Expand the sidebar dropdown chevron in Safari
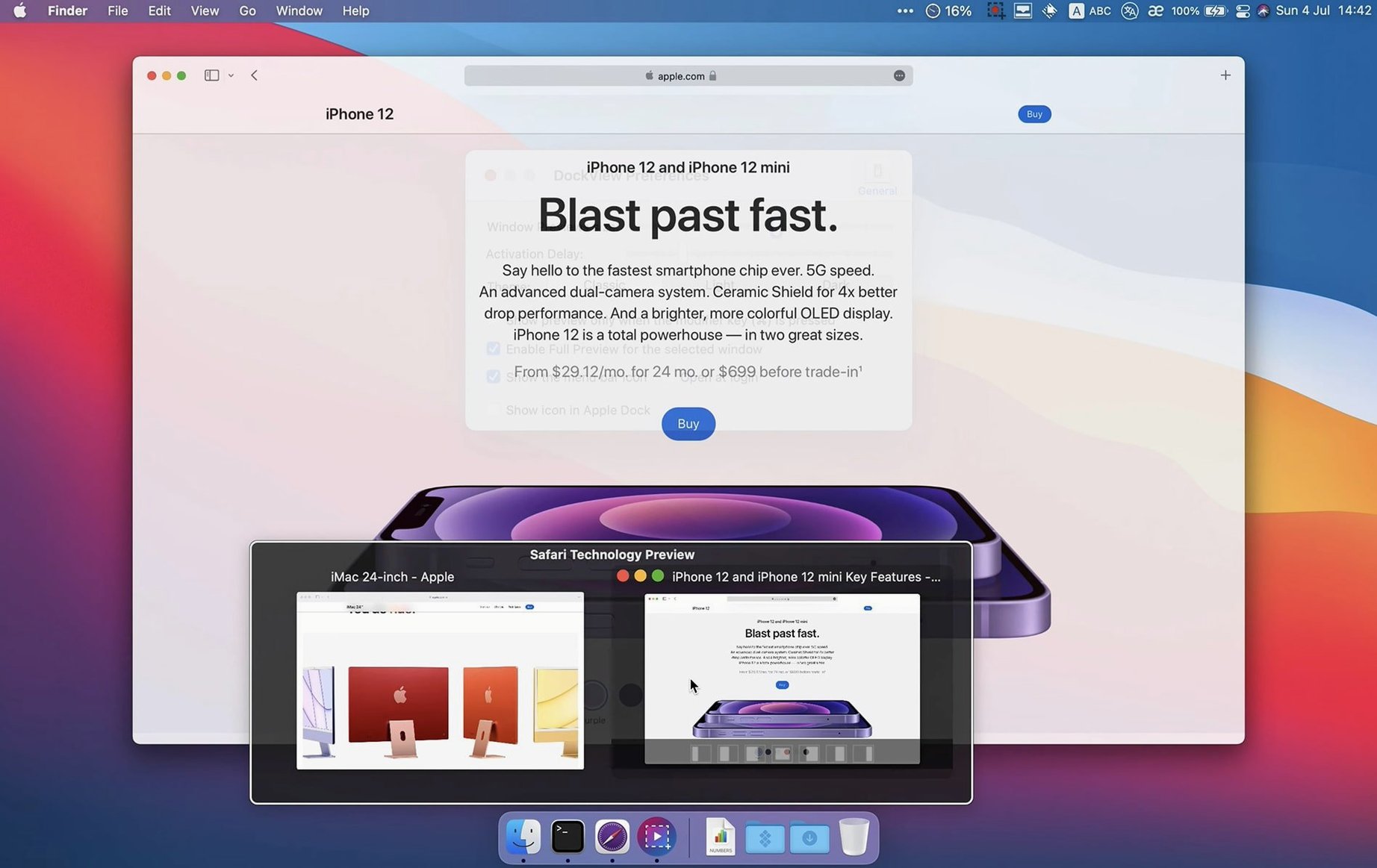The height and width of the screenshot is (868, 1377). tap(231, 75)
